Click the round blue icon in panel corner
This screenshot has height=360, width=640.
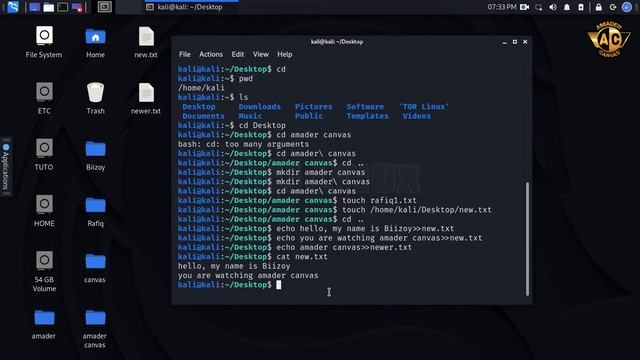pos(627,7)
